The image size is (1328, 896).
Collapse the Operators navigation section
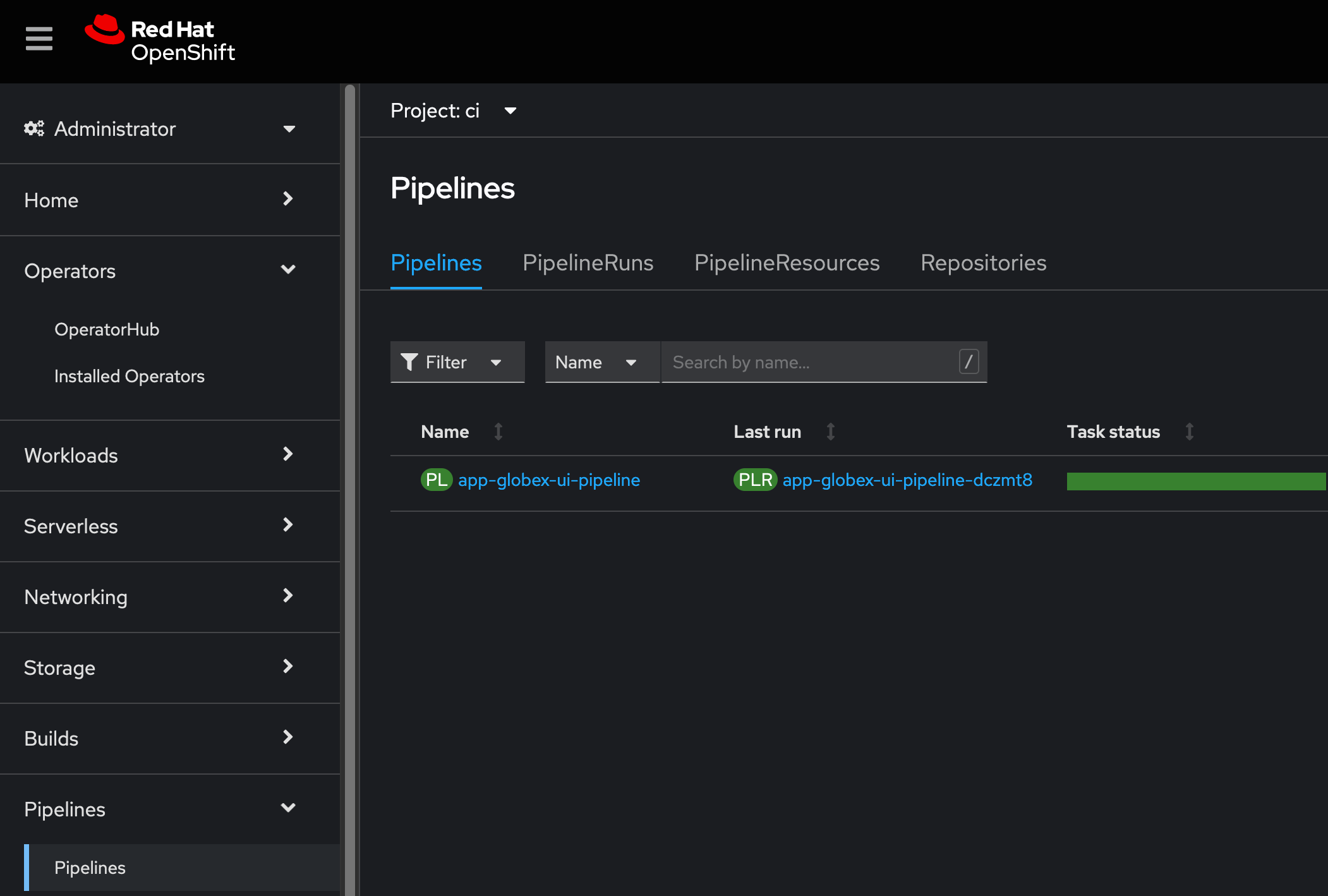[160, 270]
